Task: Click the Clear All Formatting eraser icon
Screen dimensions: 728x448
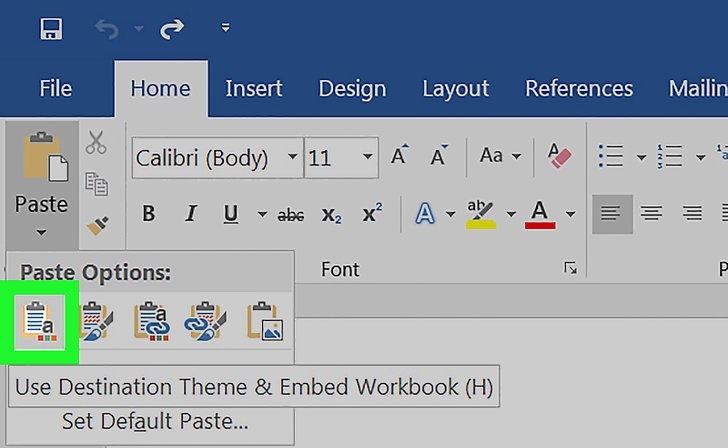Action: pos(558,157)
